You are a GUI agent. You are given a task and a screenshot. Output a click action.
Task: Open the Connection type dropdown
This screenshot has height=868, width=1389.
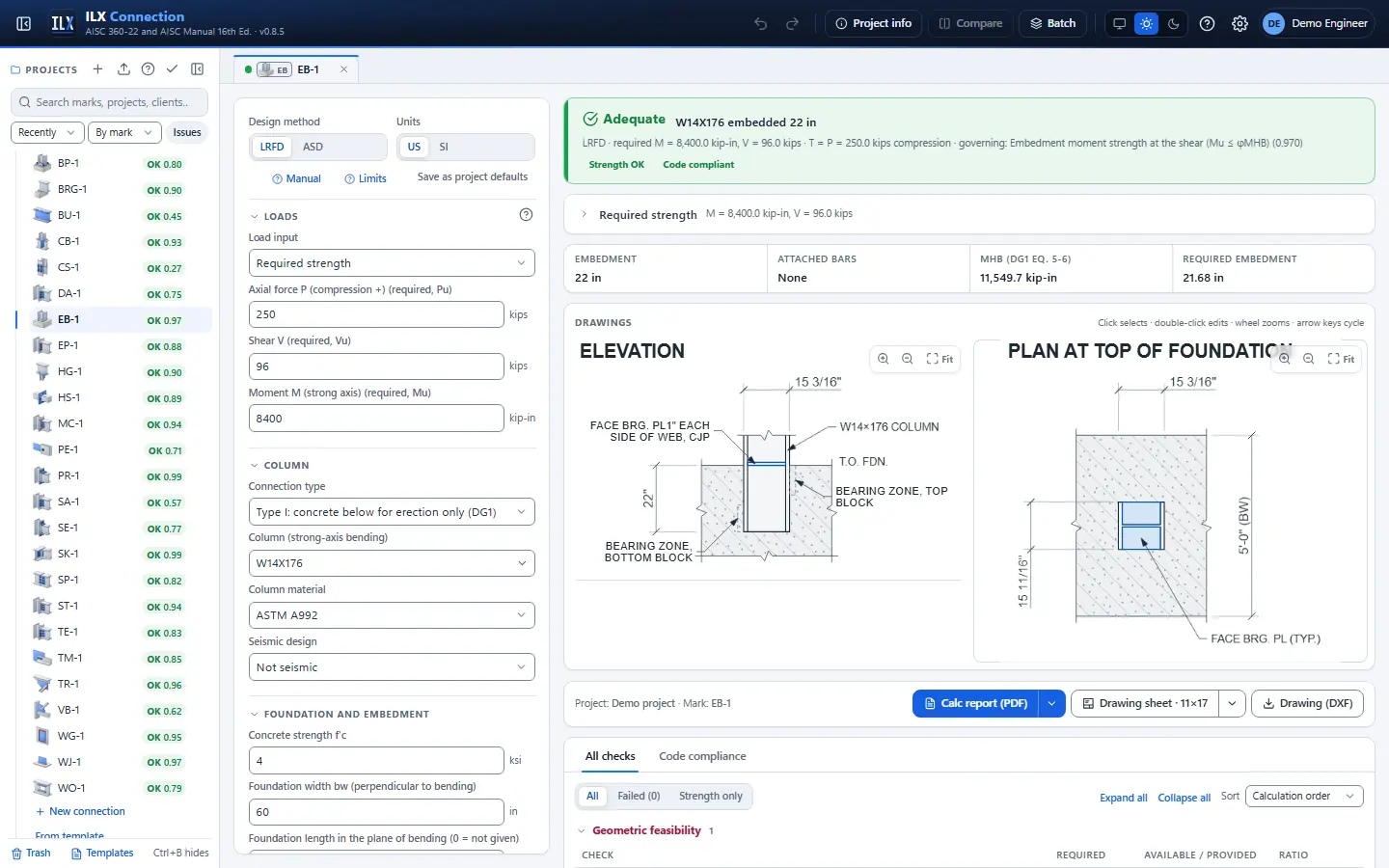[x=392, y=512]
